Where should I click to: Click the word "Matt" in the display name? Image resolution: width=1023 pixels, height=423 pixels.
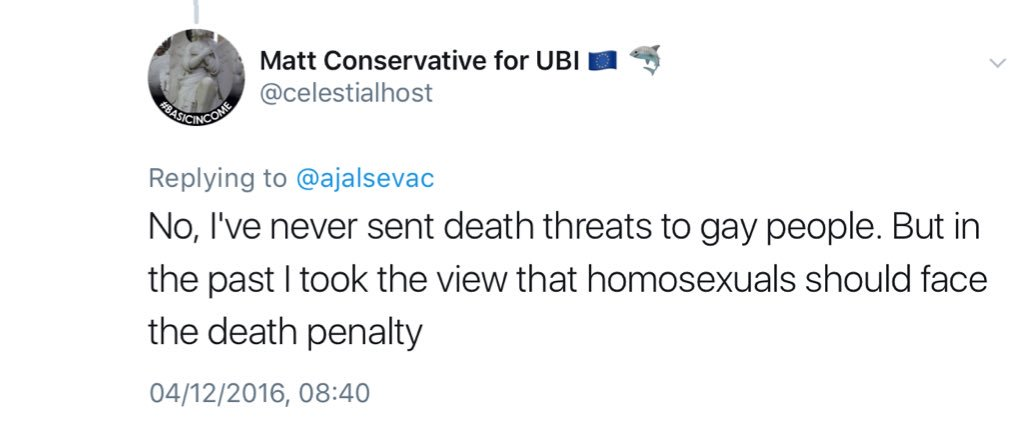(284, 61)
